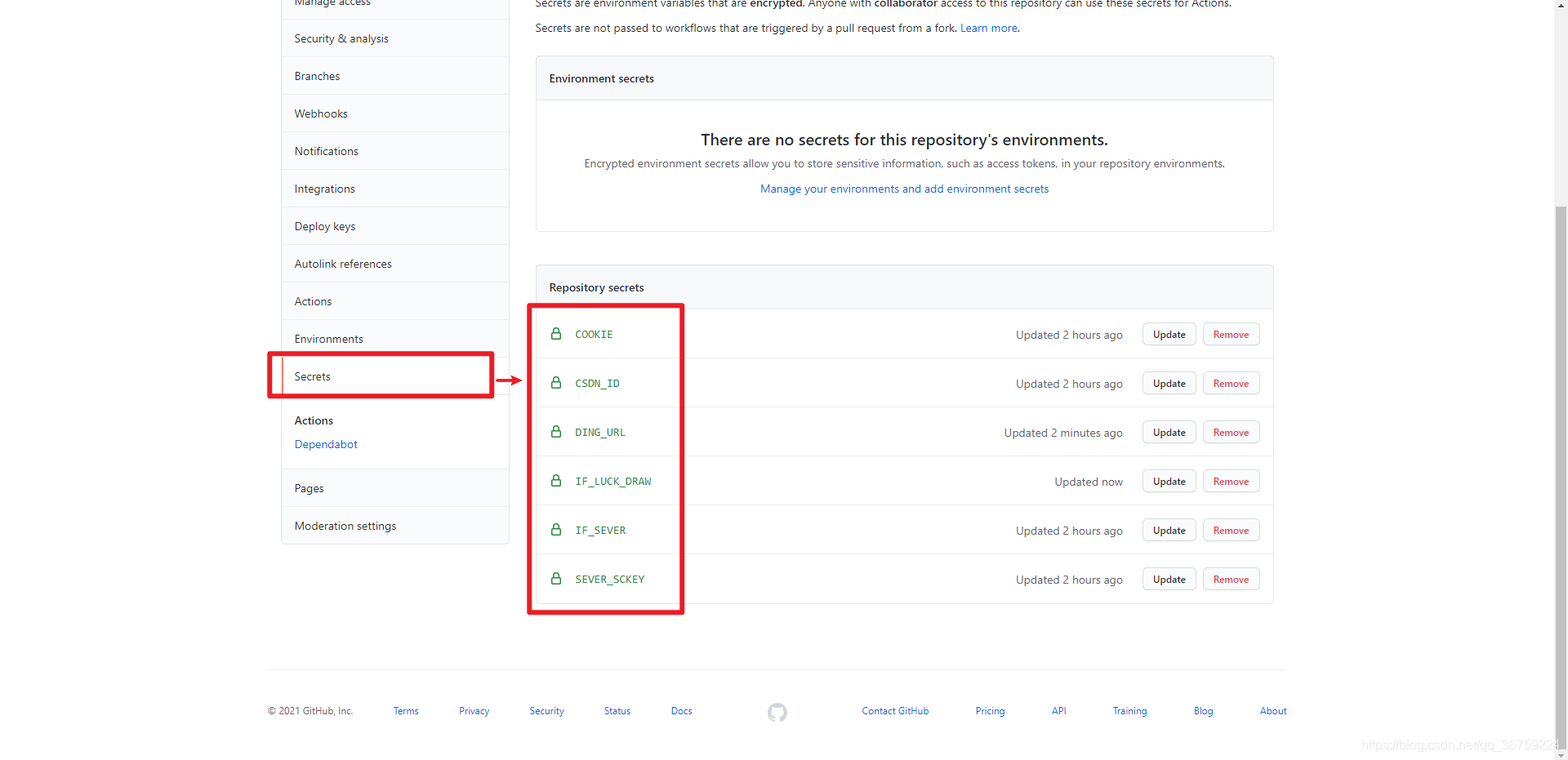
Task: Go to Autolink references
Action: [x=395, y=264]
